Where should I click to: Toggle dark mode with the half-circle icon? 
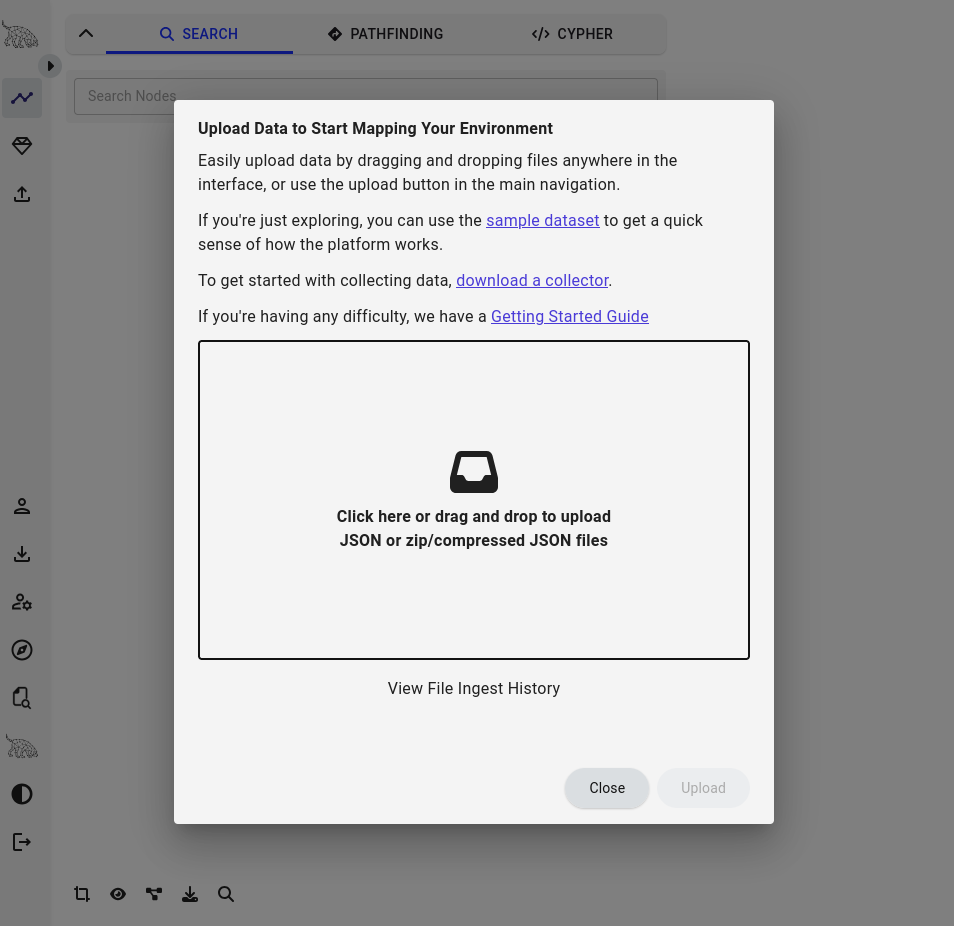(22, 794)
